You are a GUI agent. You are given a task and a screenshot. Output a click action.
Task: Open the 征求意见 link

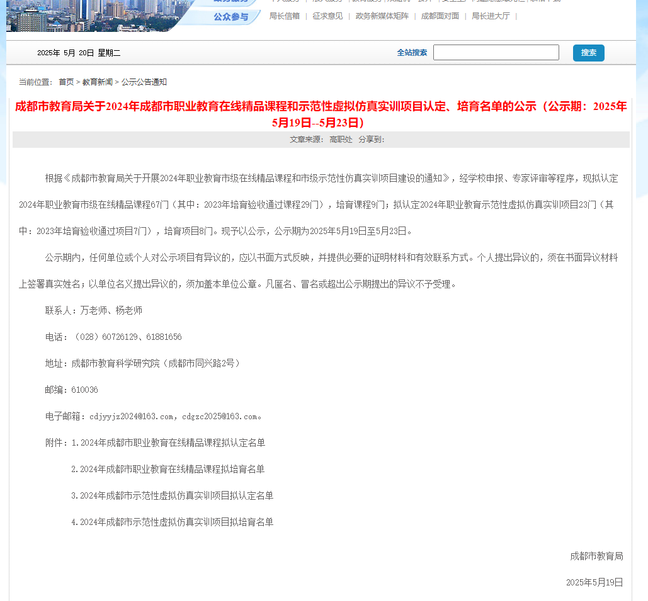pos(328,16)
